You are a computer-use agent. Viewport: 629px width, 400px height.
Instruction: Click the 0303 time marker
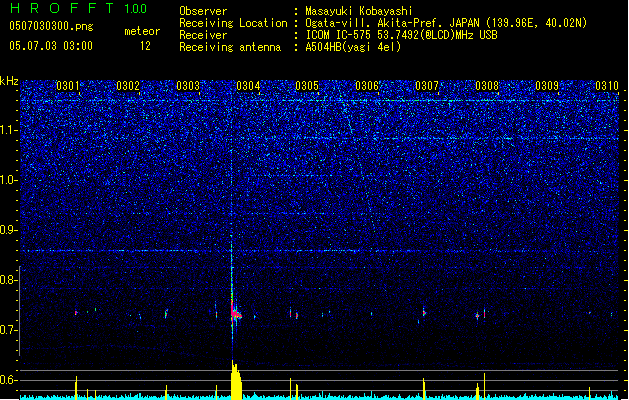(188, 86)
